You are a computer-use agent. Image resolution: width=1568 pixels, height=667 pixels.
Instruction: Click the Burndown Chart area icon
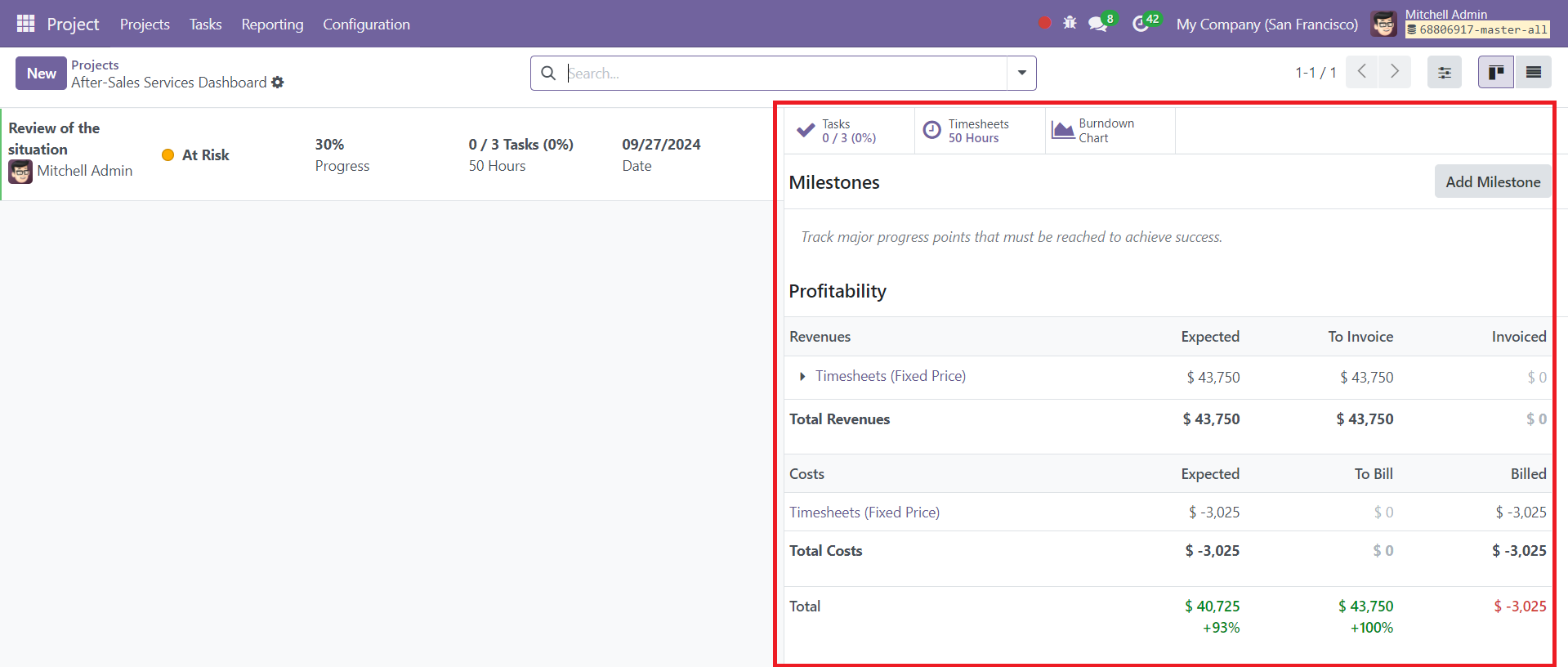click(1063, 130)
